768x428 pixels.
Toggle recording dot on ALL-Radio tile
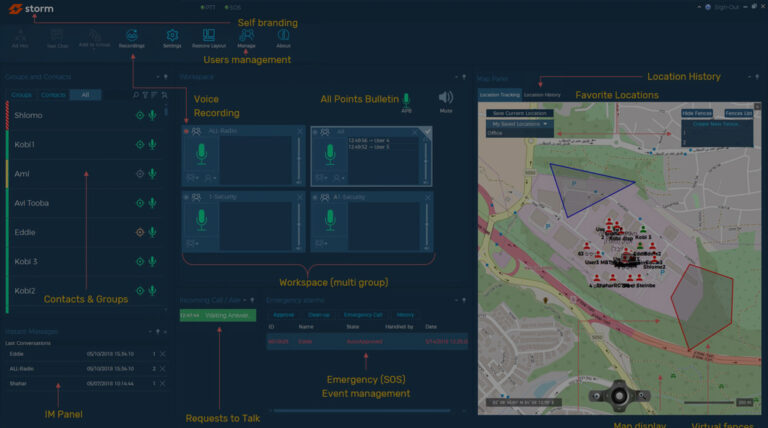186,131
